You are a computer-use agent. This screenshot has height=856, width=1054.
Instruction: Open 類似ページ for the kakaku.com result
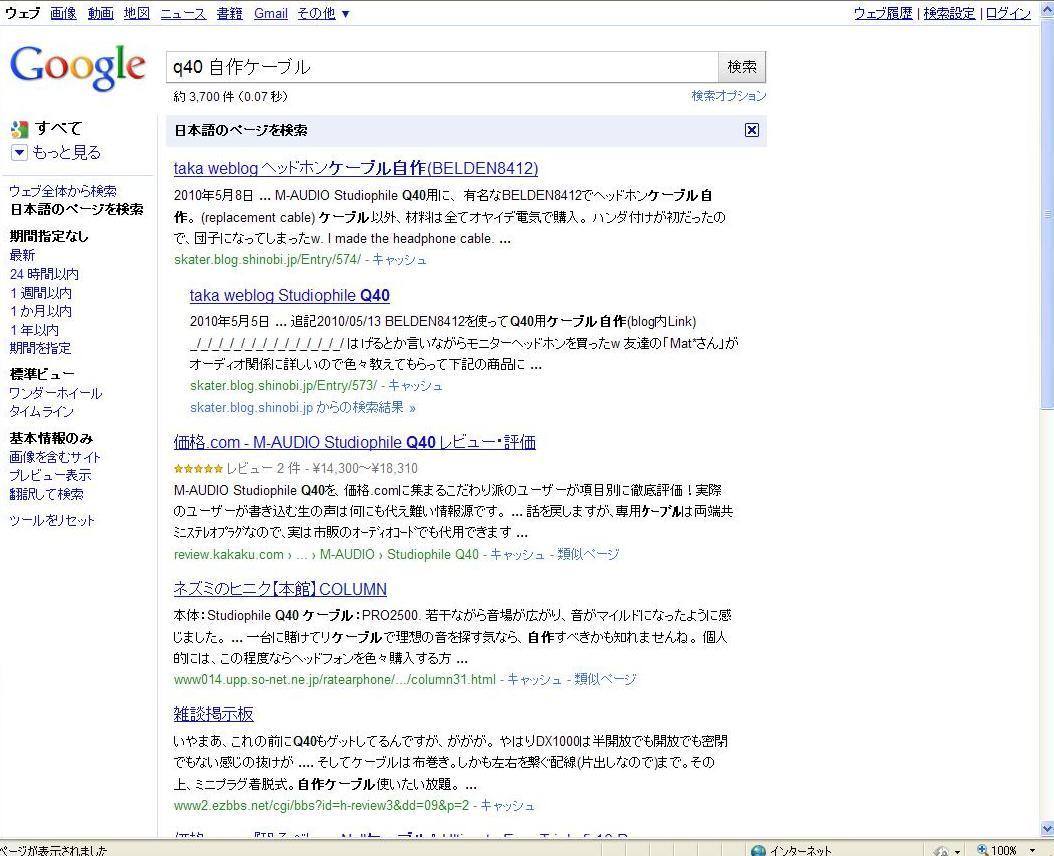pos(588,554)
